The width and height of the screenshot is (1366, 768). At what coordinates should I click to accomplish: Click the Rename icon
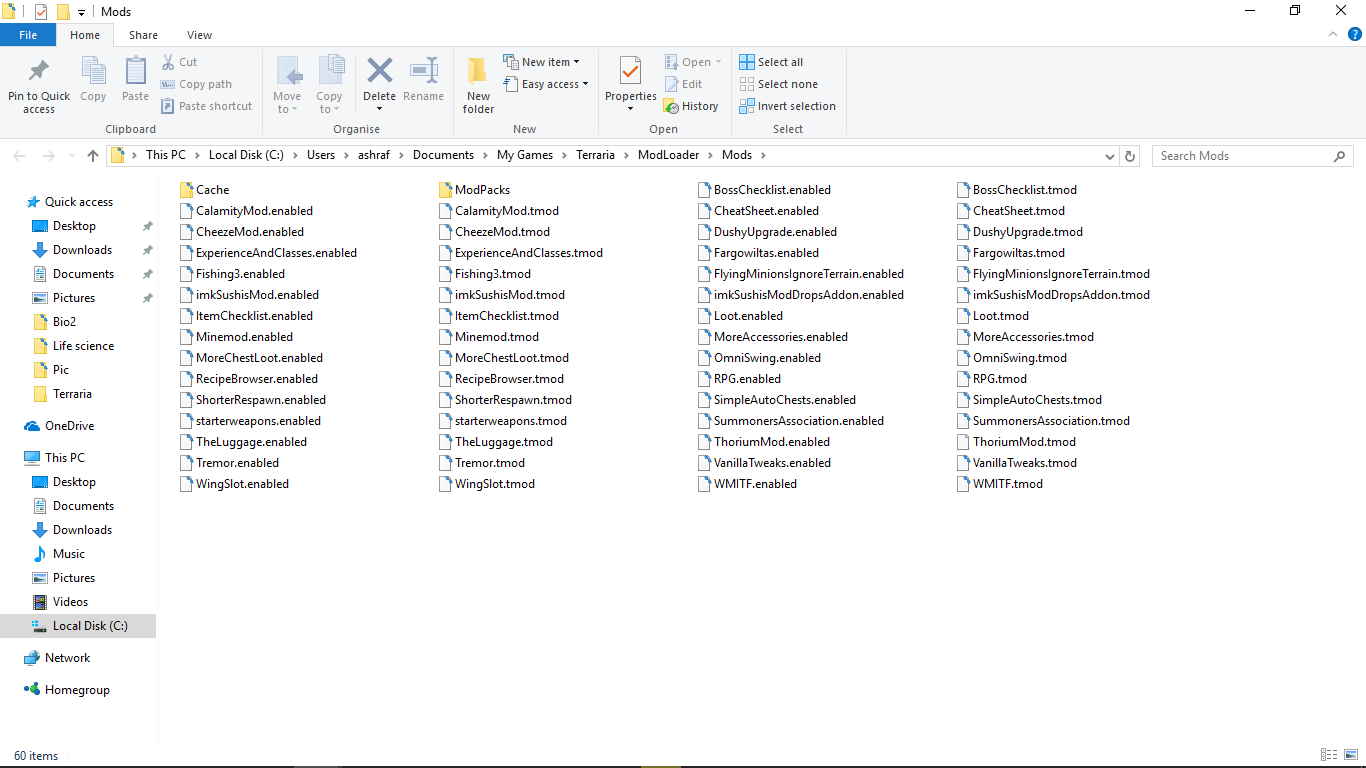tap(423, 70)
